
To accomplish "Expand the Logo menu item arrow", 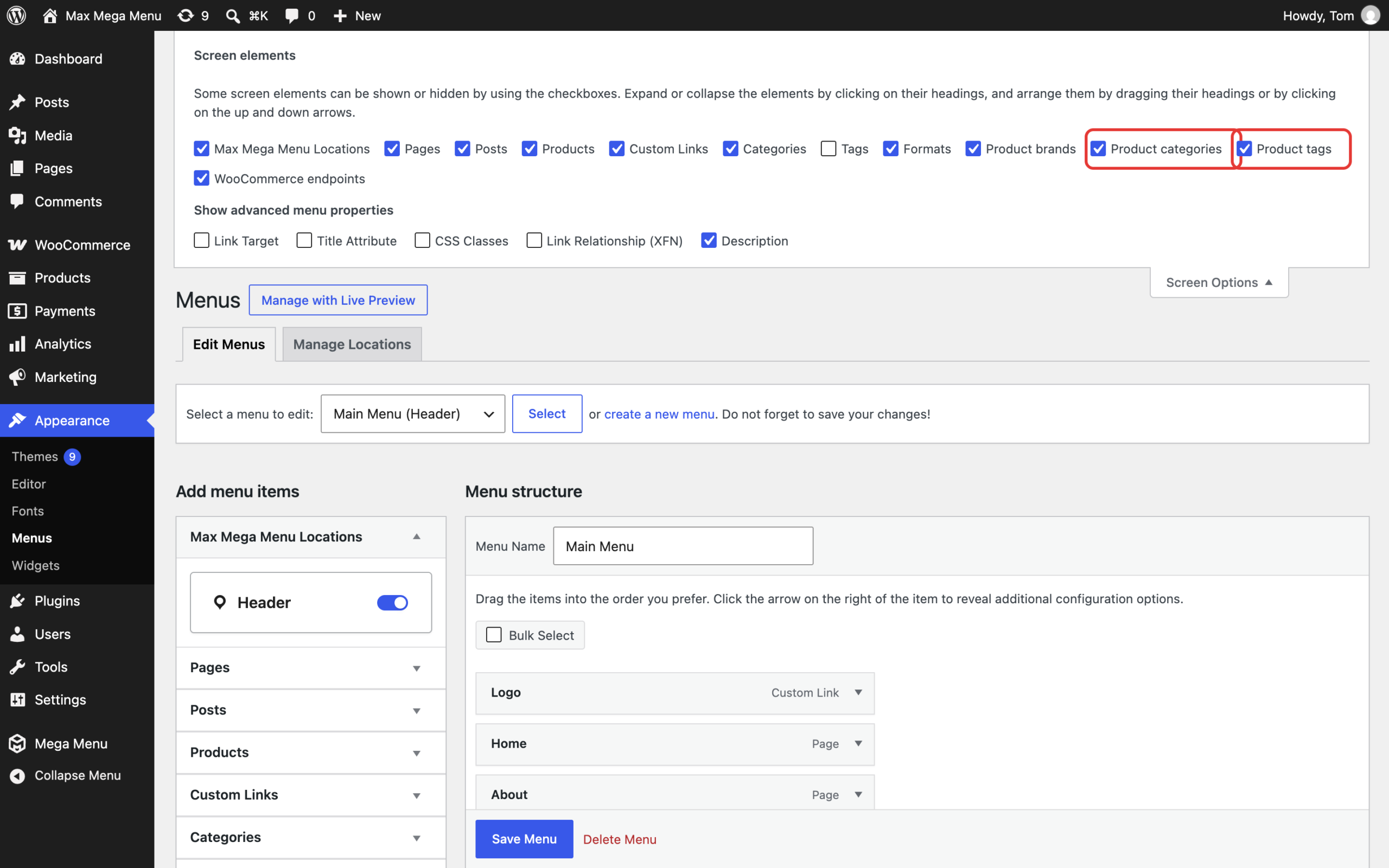I will pos(858,692).
